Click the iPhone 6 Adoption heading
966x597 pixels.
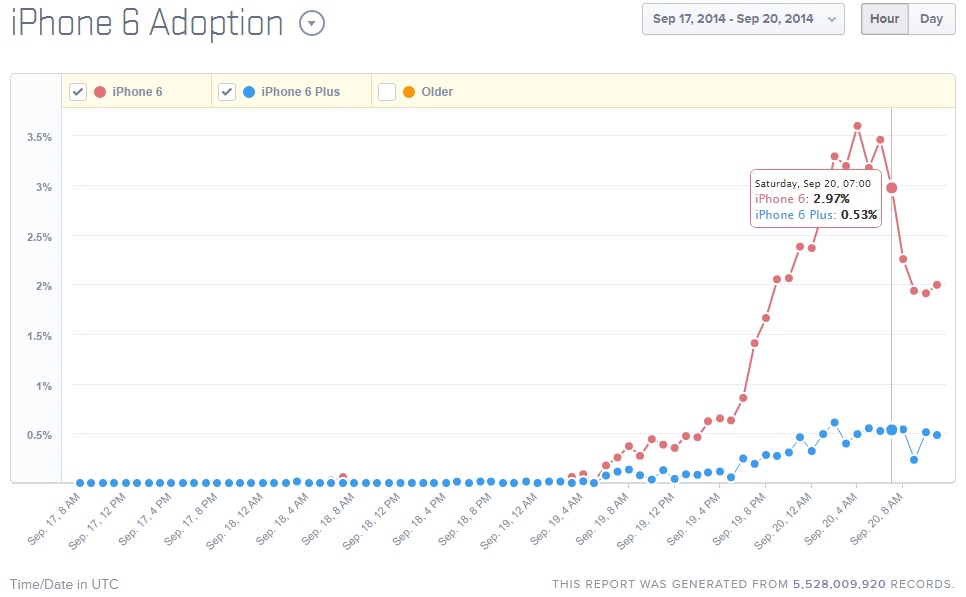click(145, 22)
